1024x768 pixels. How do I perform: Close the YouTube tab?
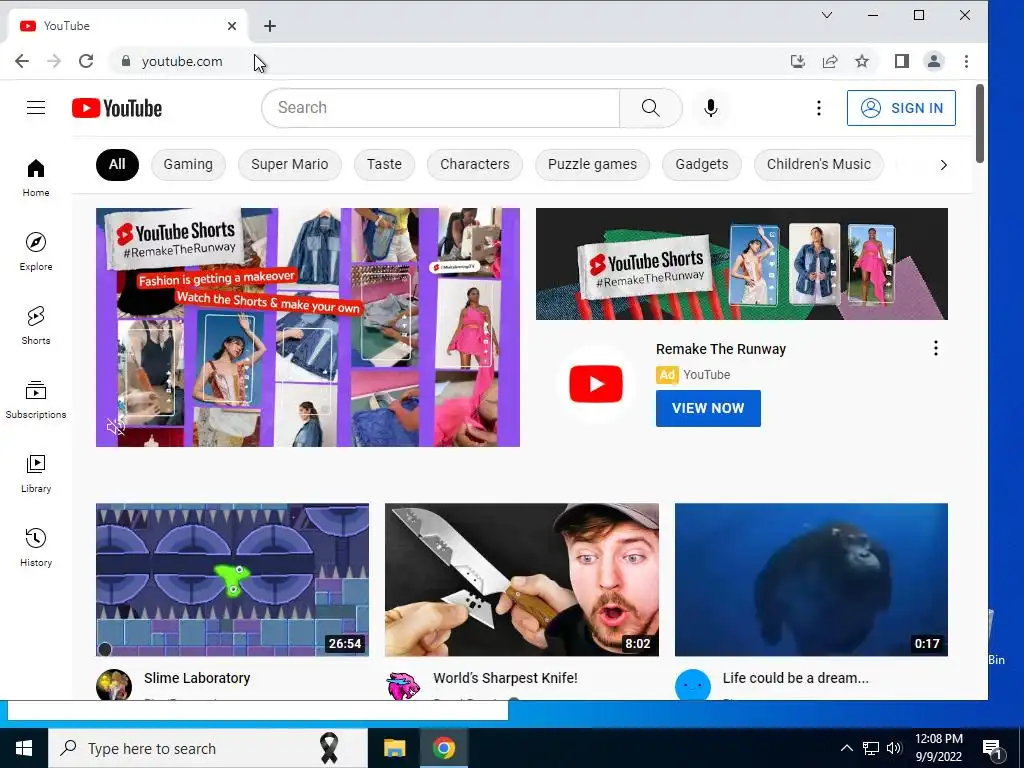tap(232, 26)
